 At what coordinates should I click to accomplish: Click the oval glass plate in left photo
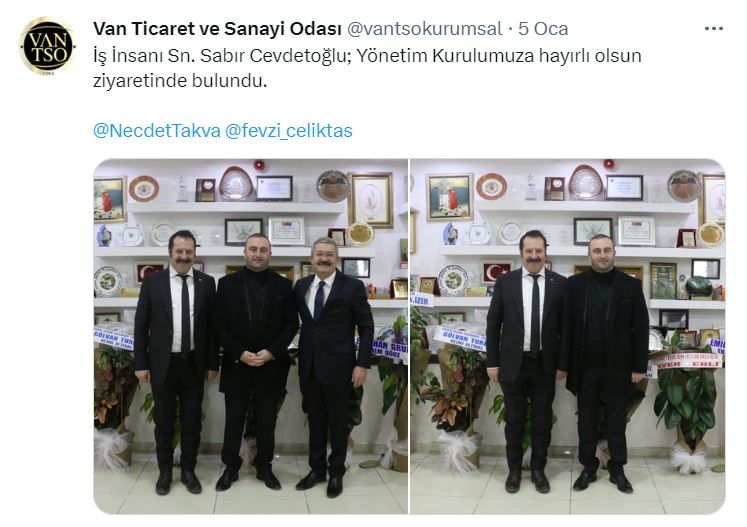(236, 183)
